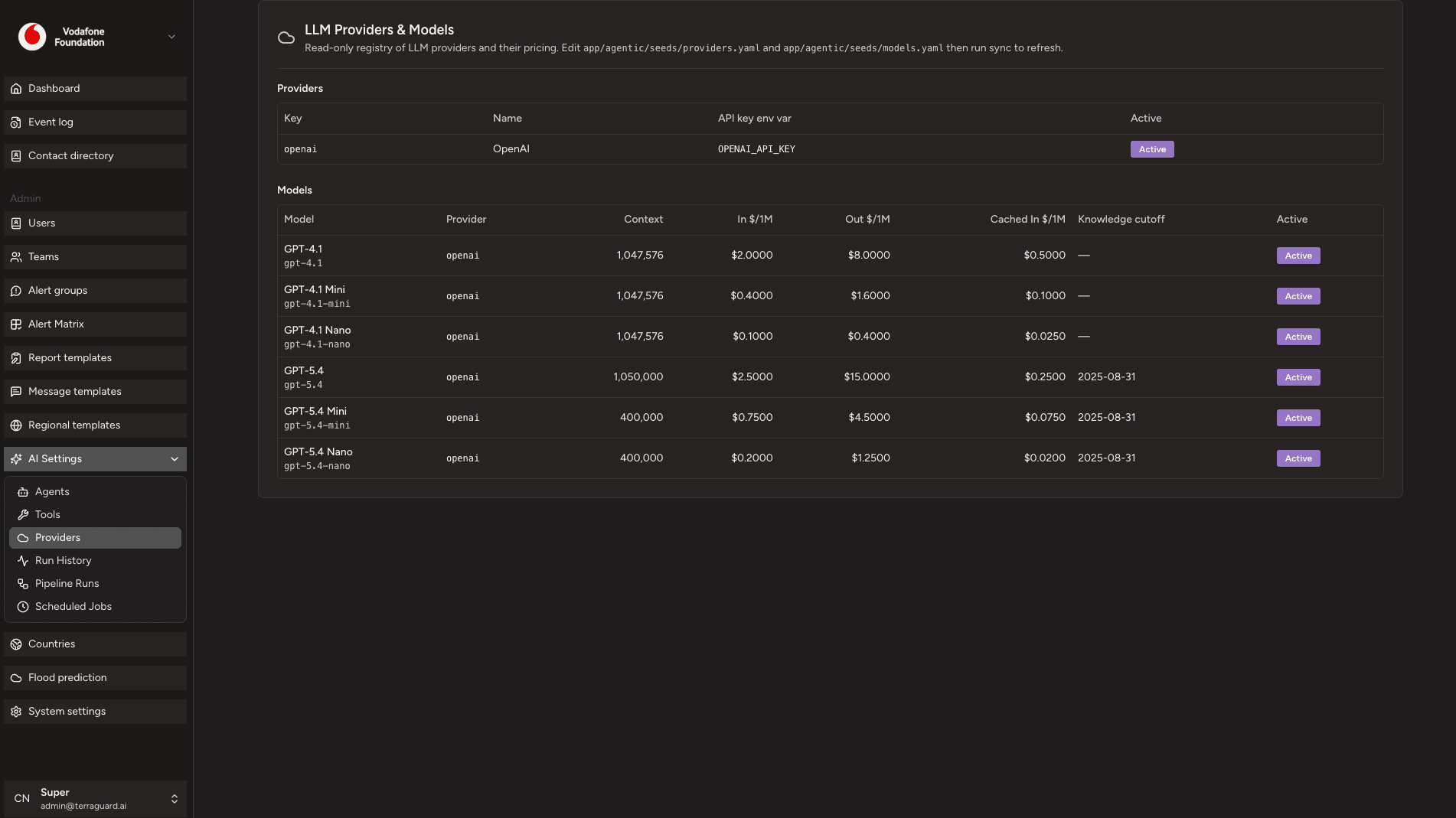Click the Countries icon

pos(16,644)
